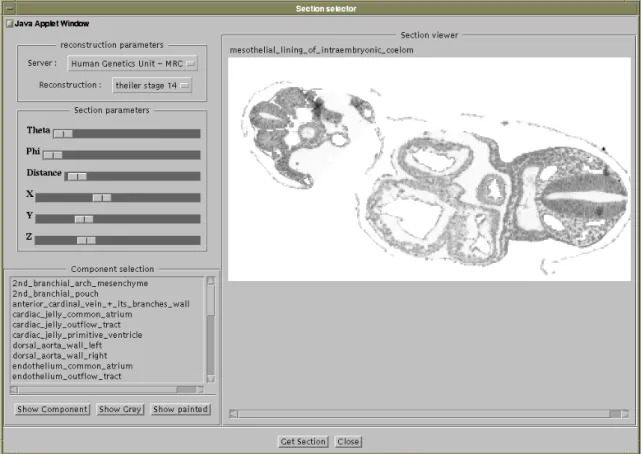Click section viewer scroll-right arrow
Viewport: 642px width, 454px height.
[x=625, y=414]
